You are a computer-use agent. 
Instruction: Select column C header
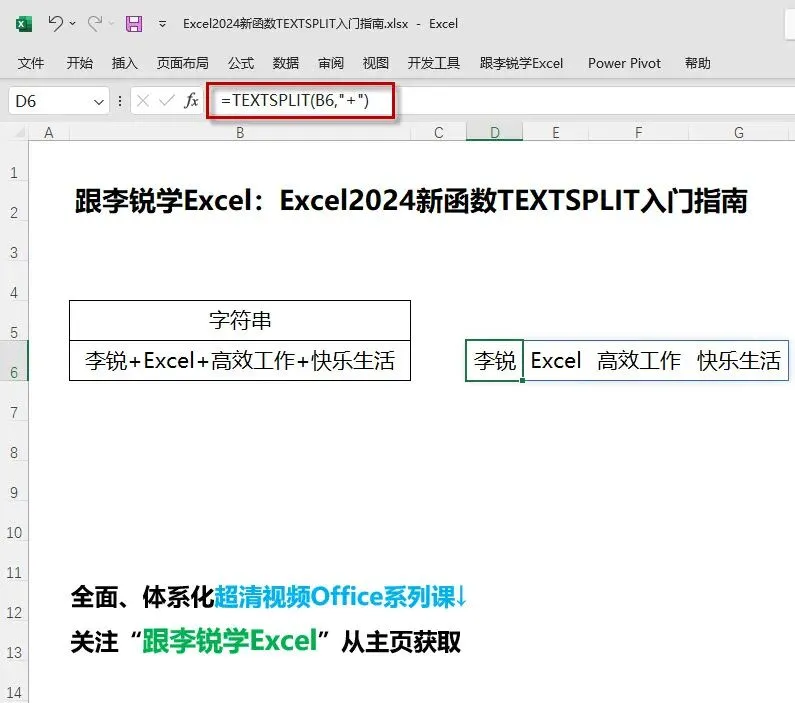click(x=439, y=133)
